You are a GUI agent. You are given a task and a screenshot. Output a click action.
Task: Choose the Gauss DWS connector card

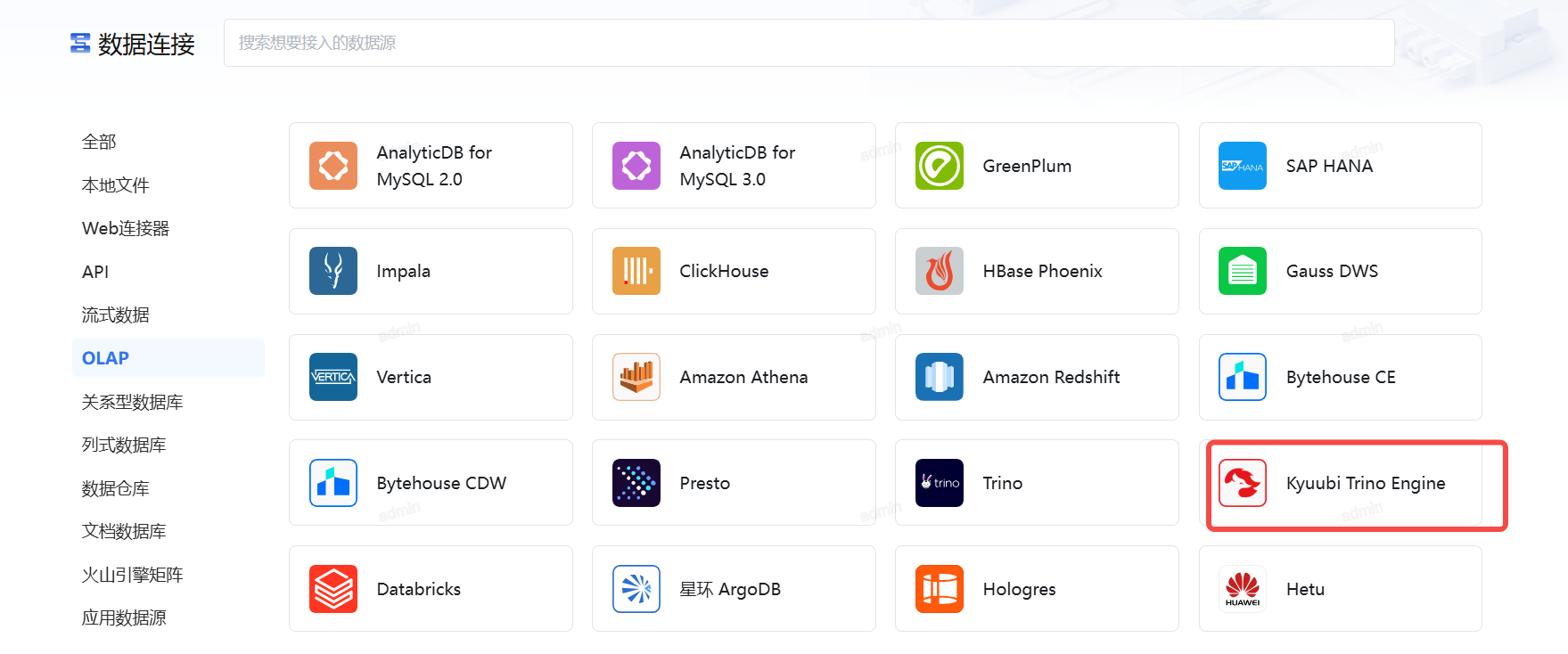[x=1339, y=271]
